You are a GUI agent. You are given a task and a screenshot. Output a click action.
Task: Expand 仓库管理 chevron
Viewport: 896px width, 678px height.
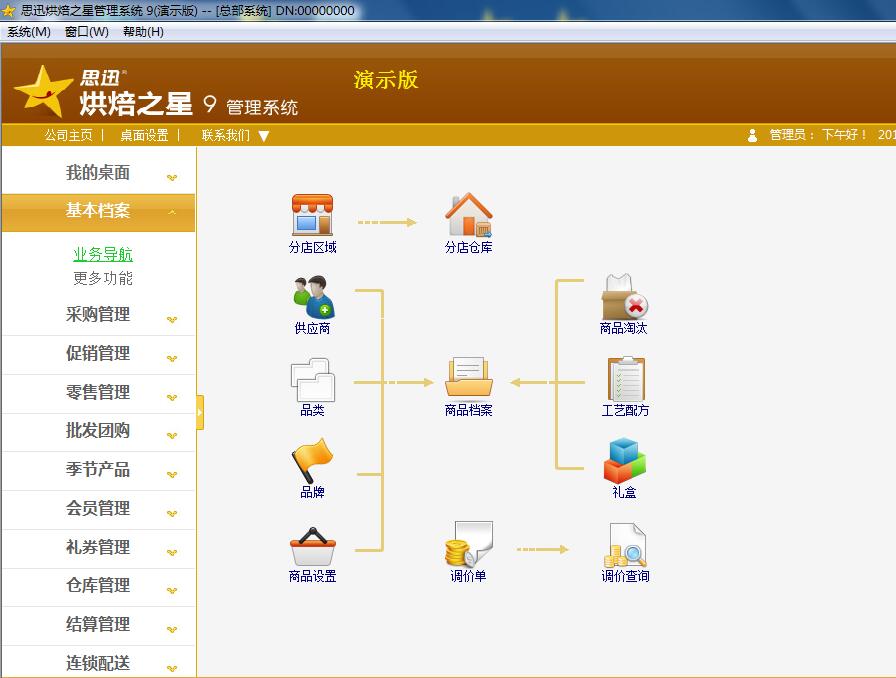click(x=171, y=591)
